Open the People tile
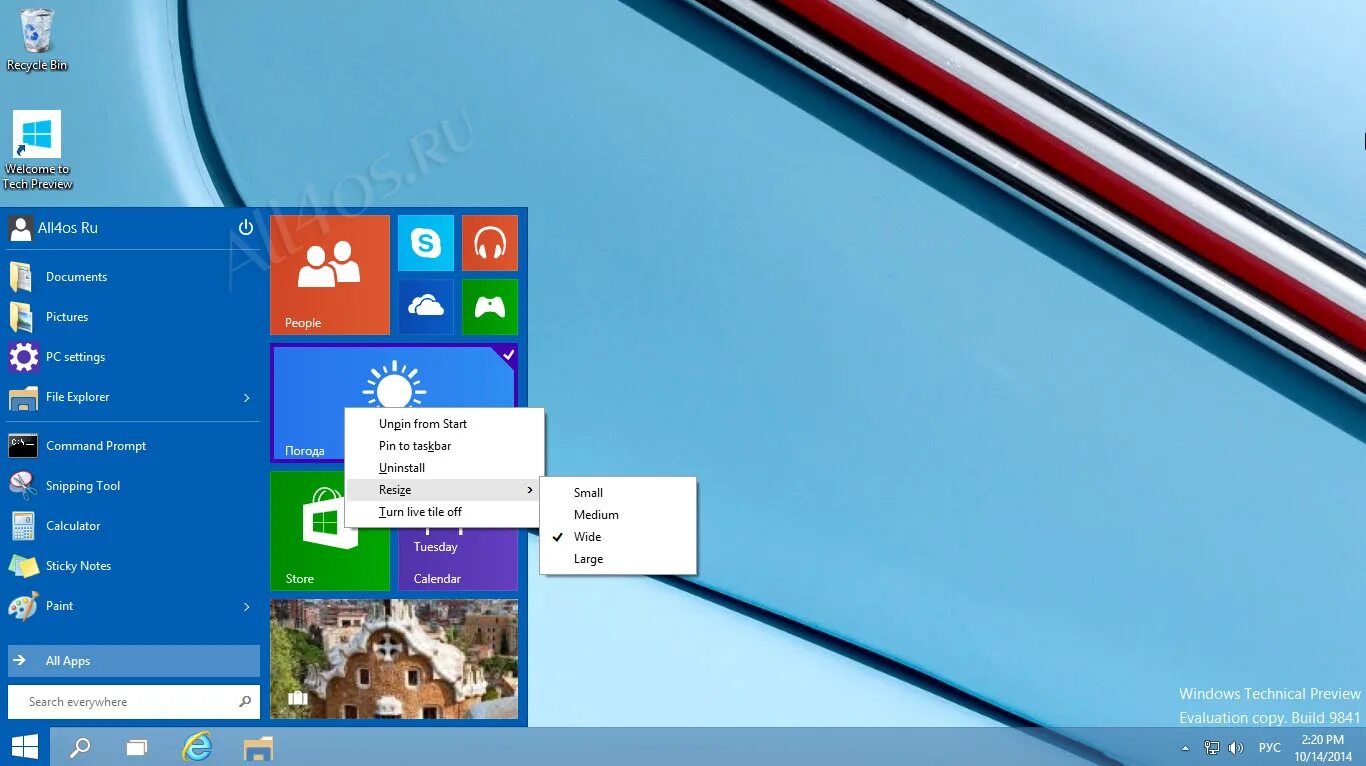Image resolution: width=1366 pixels, height=766 pixels. (330, 275)
